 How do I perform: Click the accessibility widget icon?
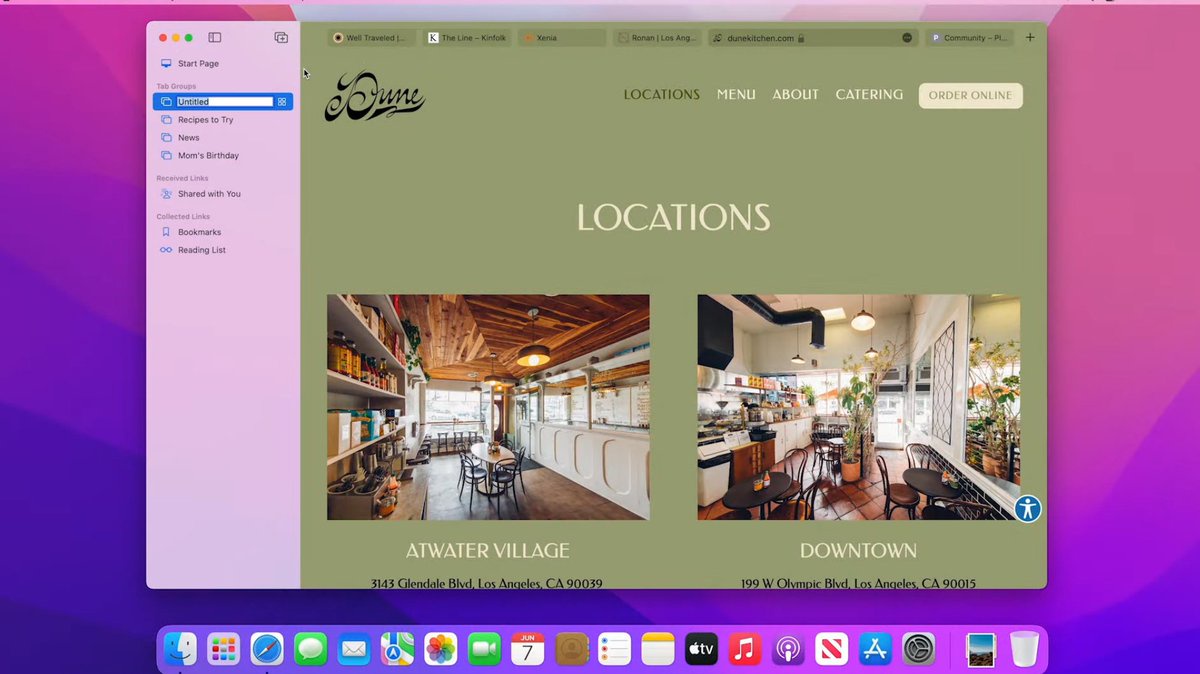click(x=1027, y=509)
